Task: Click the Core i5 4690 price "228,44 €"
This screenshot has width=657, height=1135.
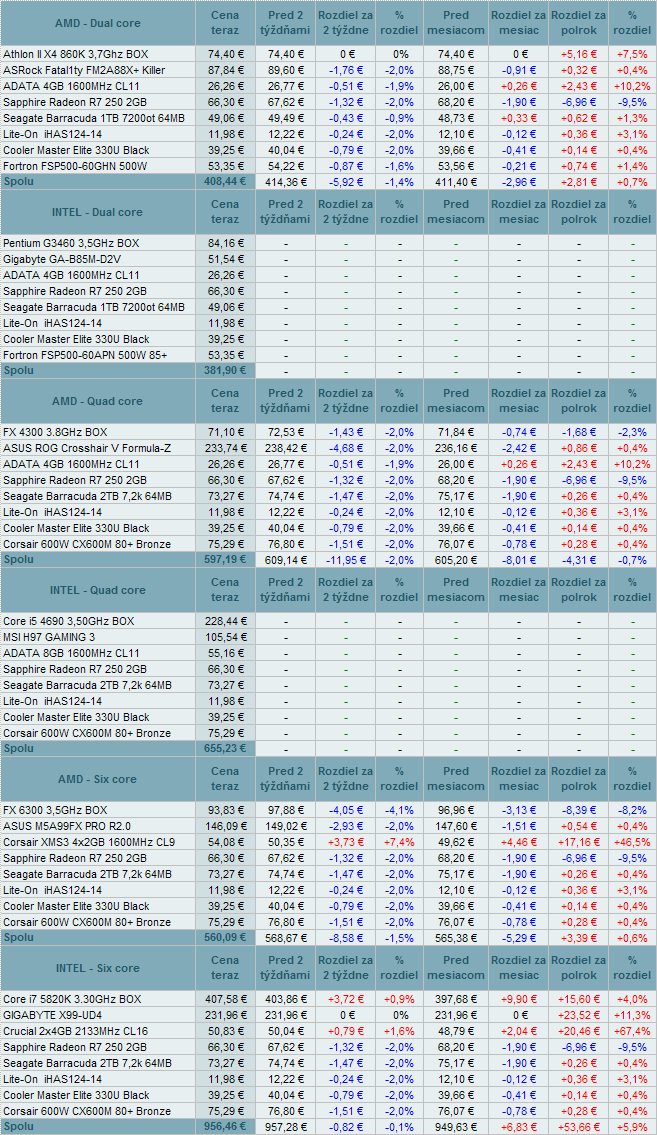Action: coord(227,621)
